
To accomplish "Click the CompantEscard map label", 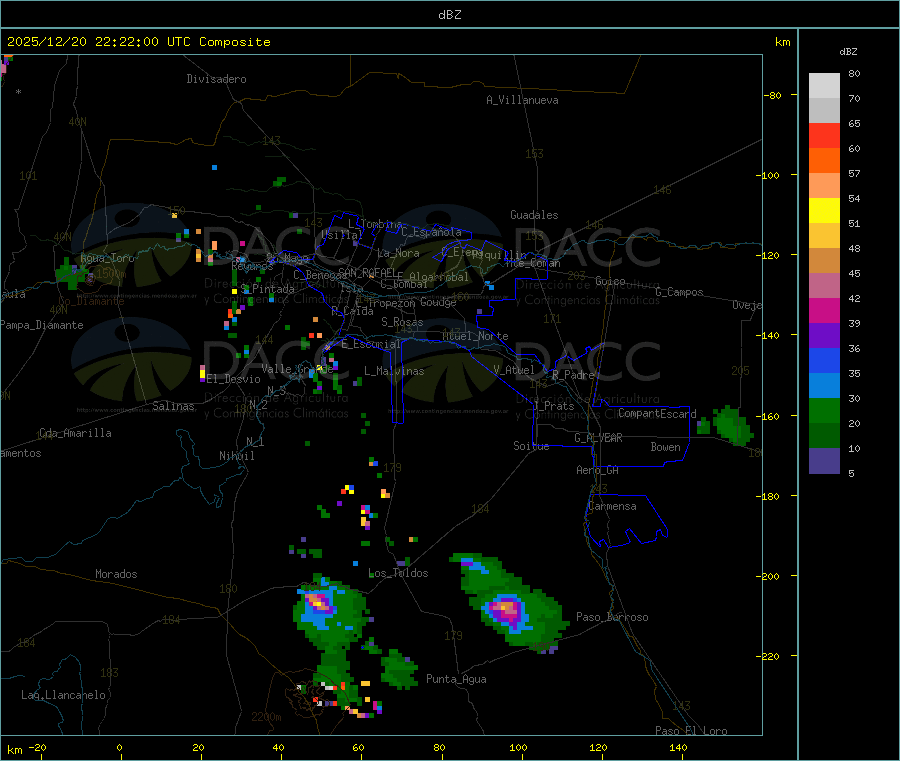I will (x=657, y=413).
